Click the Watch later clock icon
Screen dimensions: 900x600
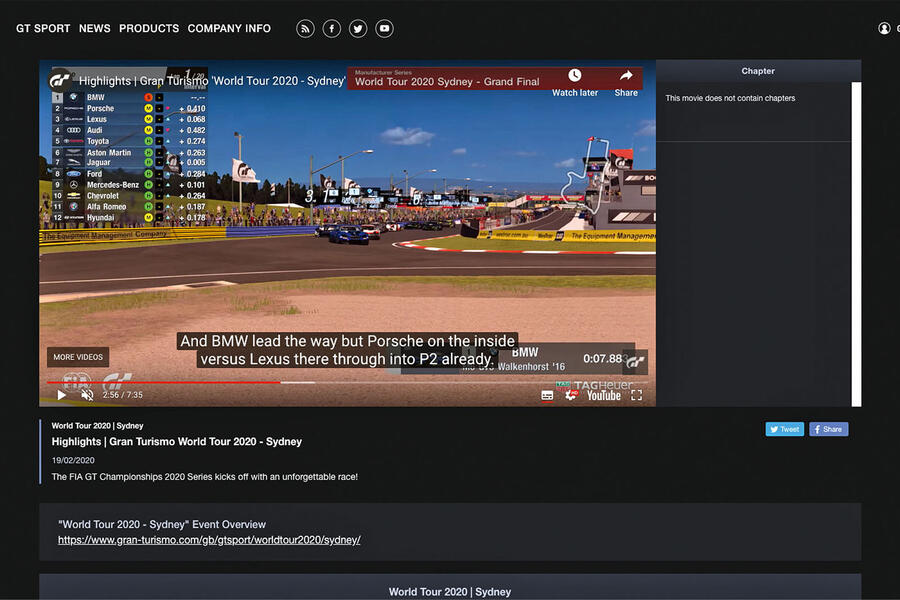tap(575, 75)
